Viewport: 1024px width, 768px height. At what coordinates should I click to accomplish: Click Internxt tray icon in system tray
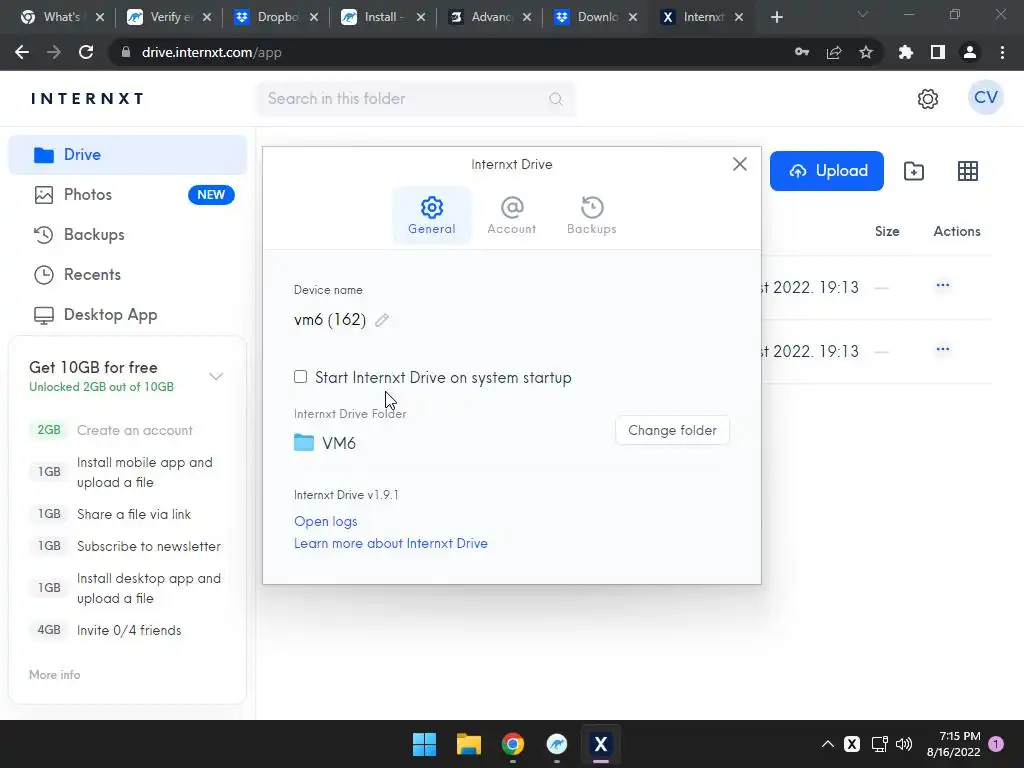[x=852, y=744]
